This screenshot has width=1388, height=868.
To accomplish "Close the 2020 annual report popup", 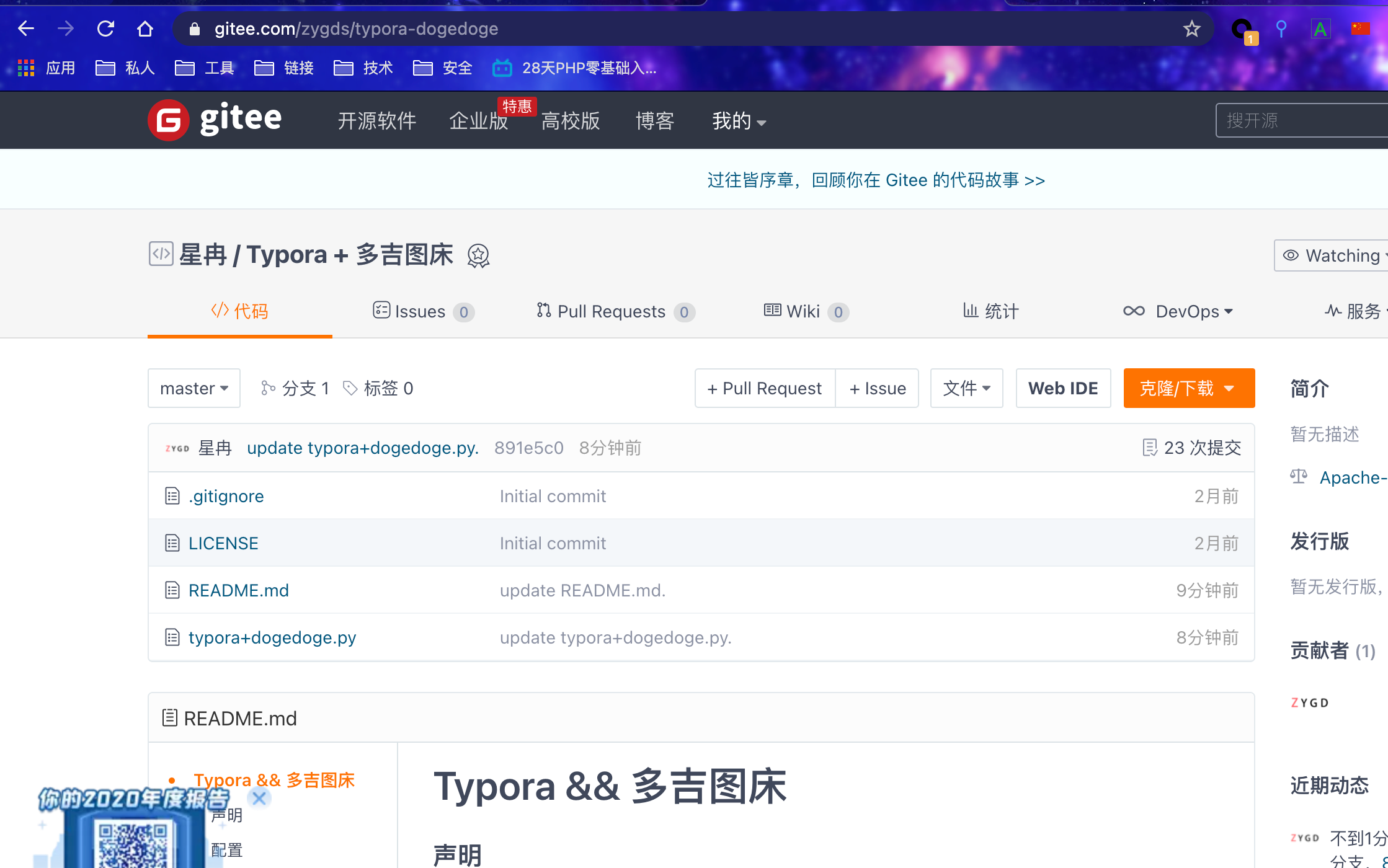I will coord(259,798).
